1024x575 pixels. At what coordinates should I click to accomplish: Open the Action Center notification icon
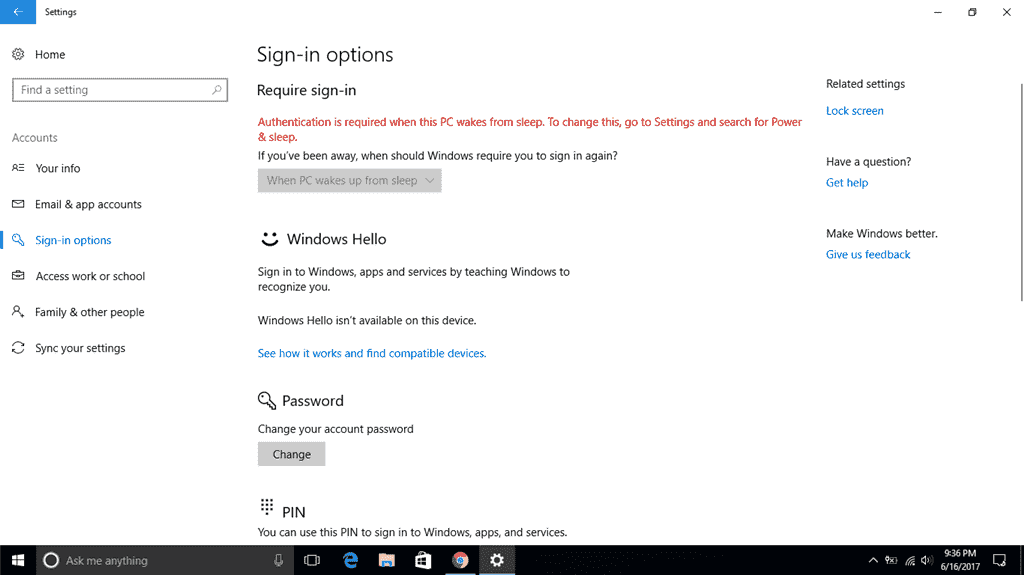[x=999, y=560]
